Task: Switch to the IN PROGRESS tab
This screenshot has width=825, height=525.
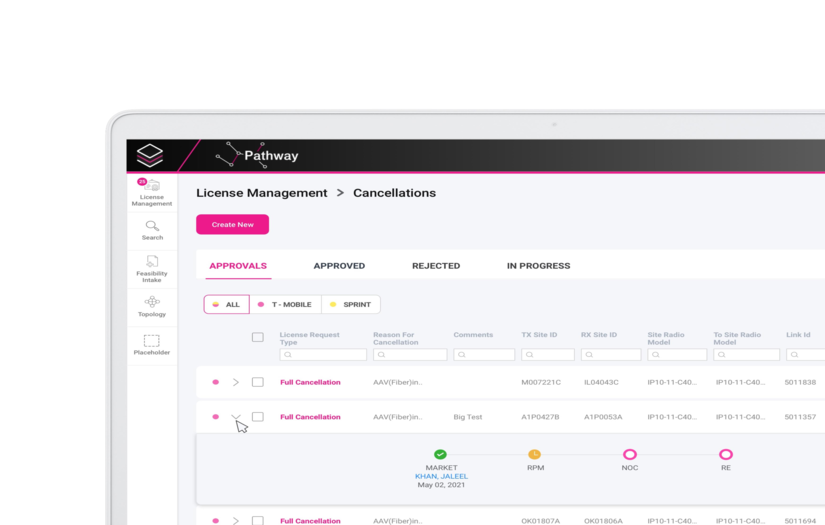Action: [538, 266]
